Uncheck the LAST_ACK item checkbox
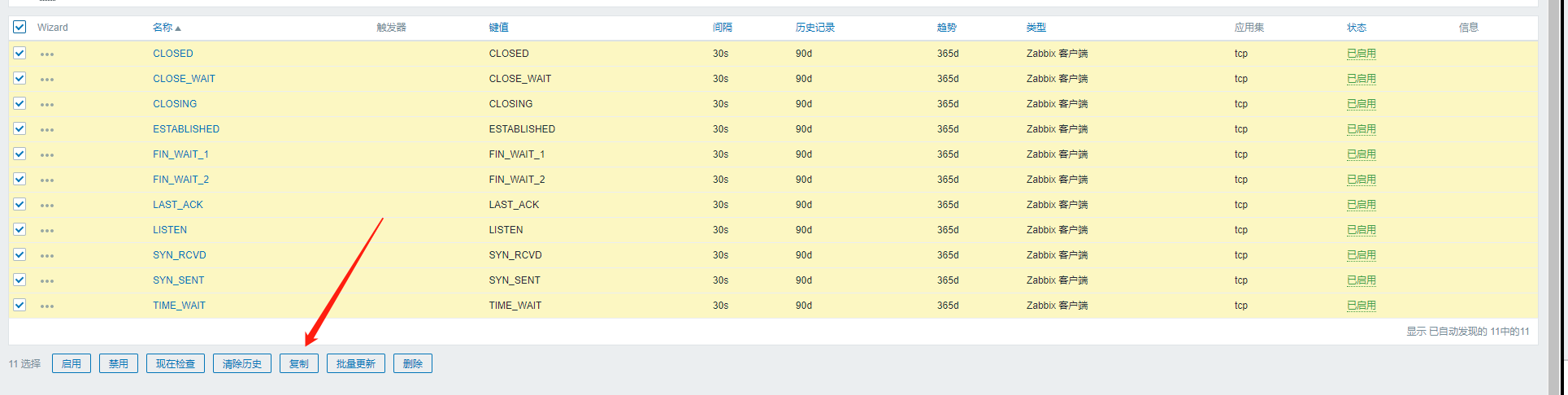Screen dimensions: 1568x395 point(20,204)
